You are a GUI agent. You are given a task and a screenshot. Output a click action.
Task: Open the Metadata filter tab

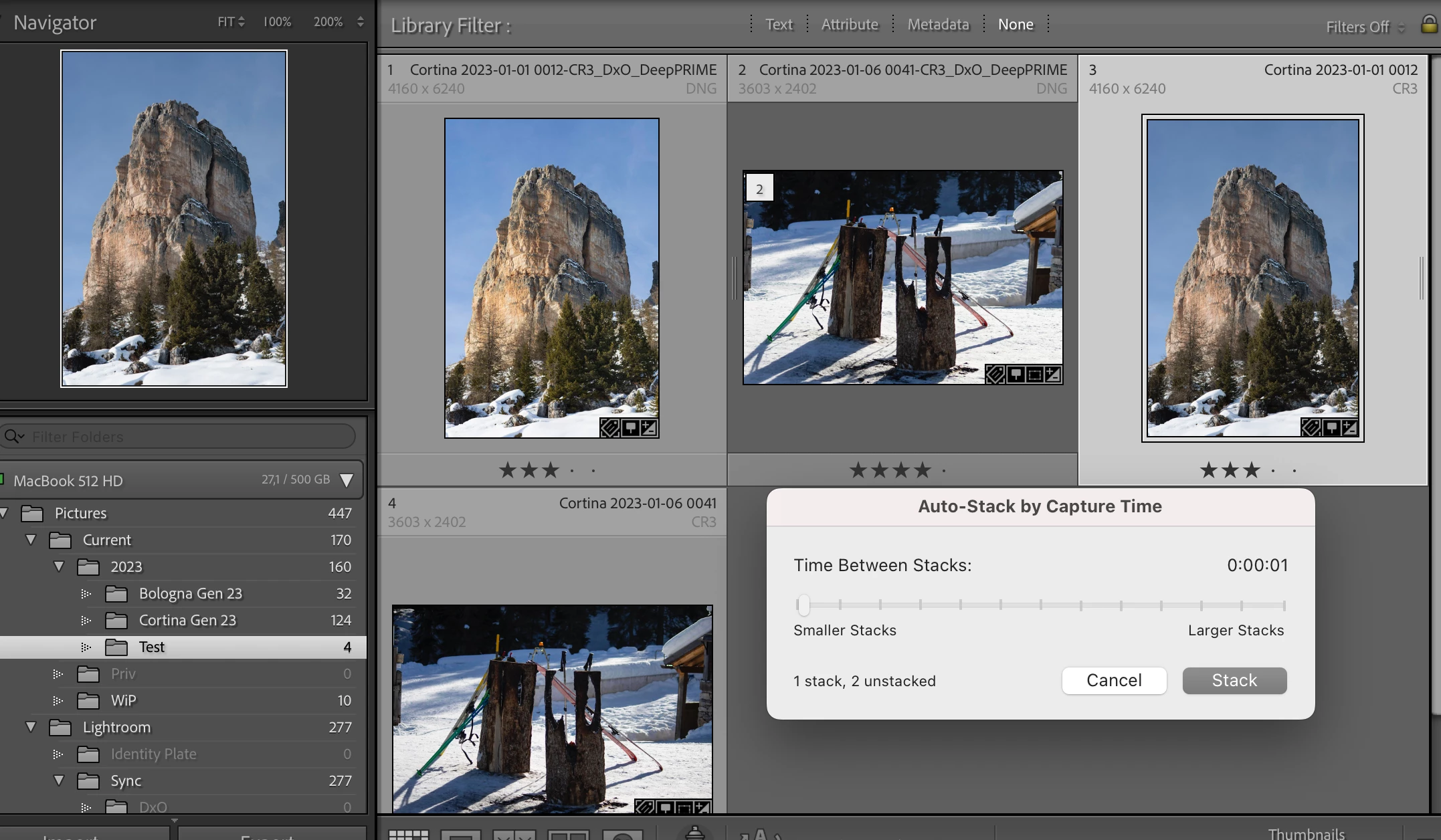point(938,25)
